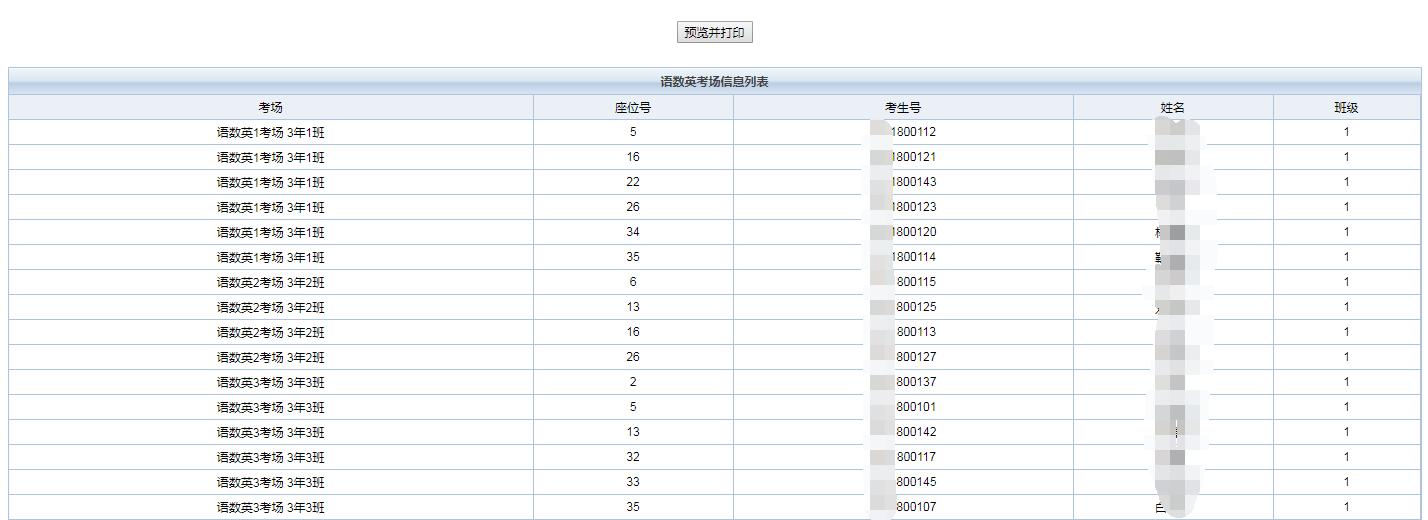Click 语数英3考场 3年3班 in the 800145 row

[x=271, y=482]
